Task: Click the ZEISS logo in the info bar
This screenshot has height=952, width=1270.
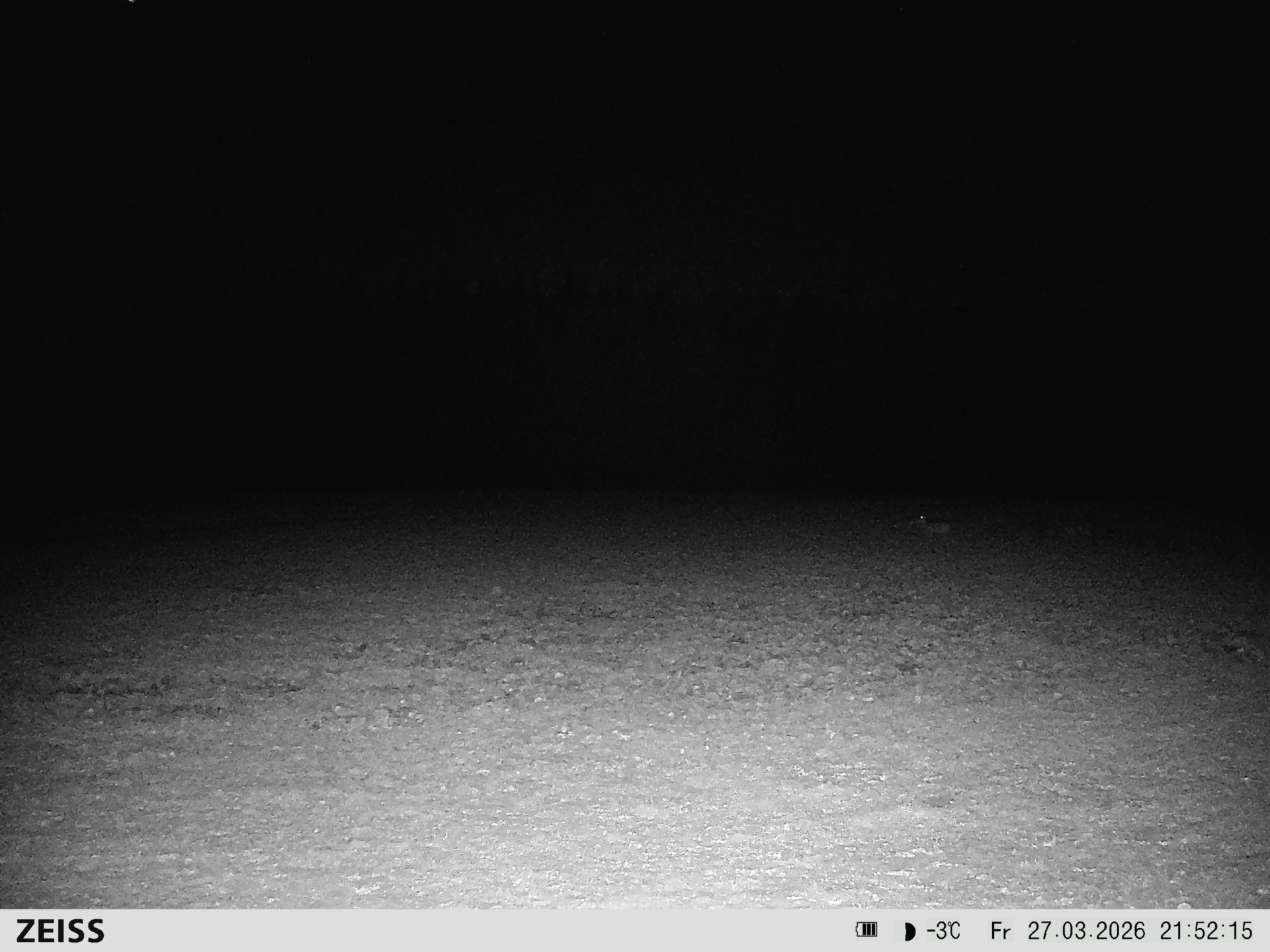Action: pyautogui.click(x=60, y=931)
